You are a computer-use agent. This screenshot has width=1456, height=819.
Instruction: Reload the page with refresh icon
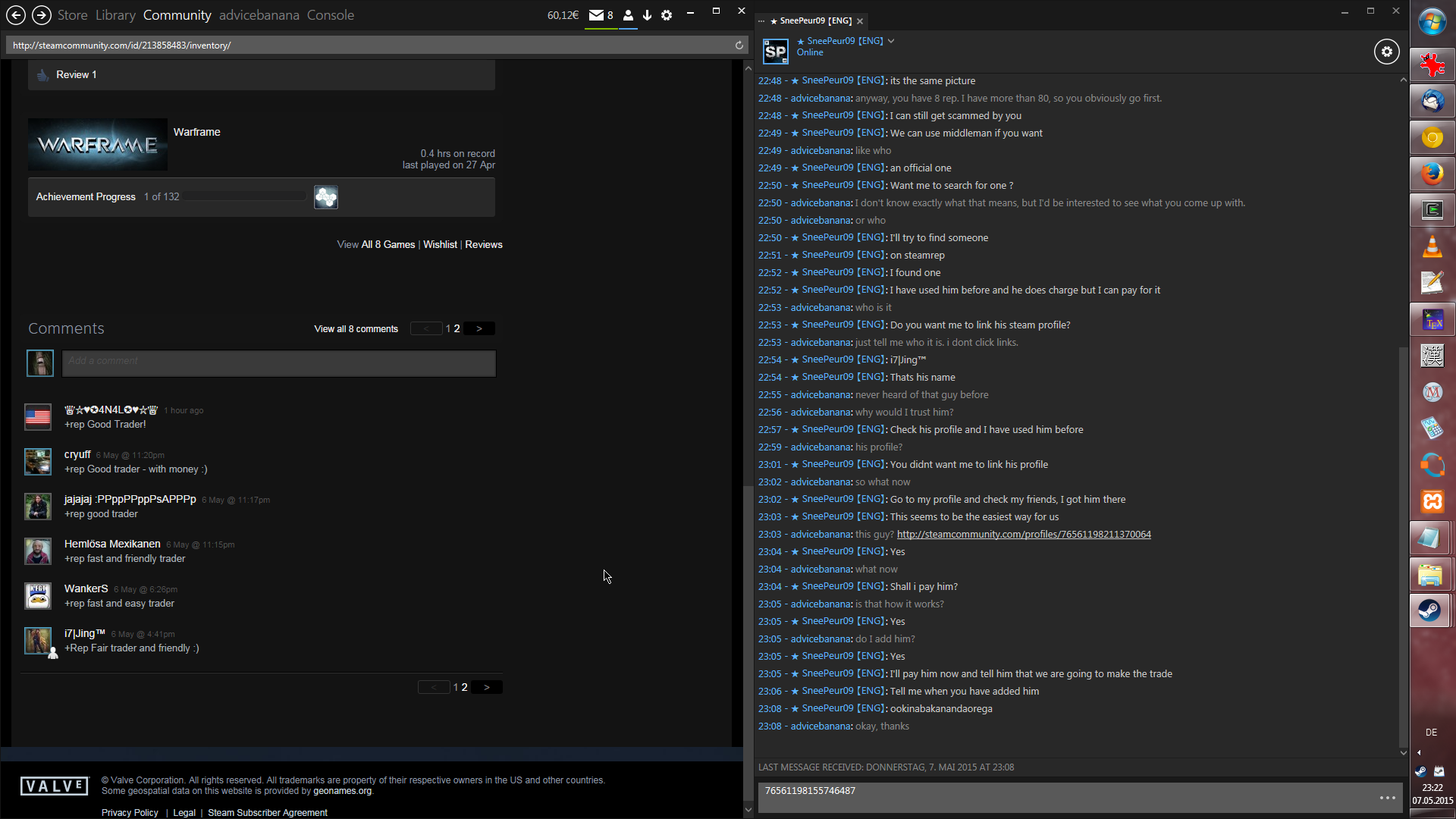(x=739, y=45)
